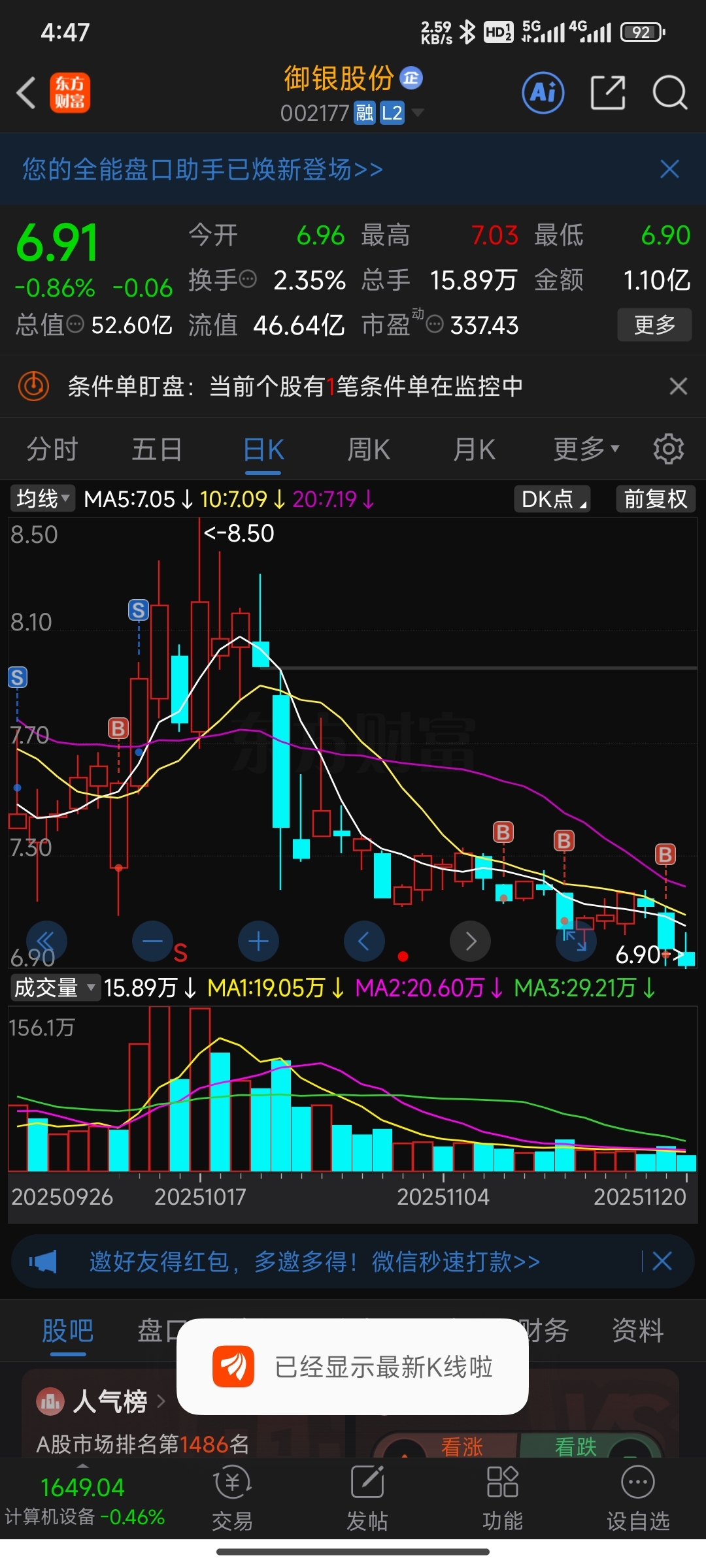Open 股吧 forum tab
The height and width of the screenshot is (1568, 706).
pos(68,1330)
